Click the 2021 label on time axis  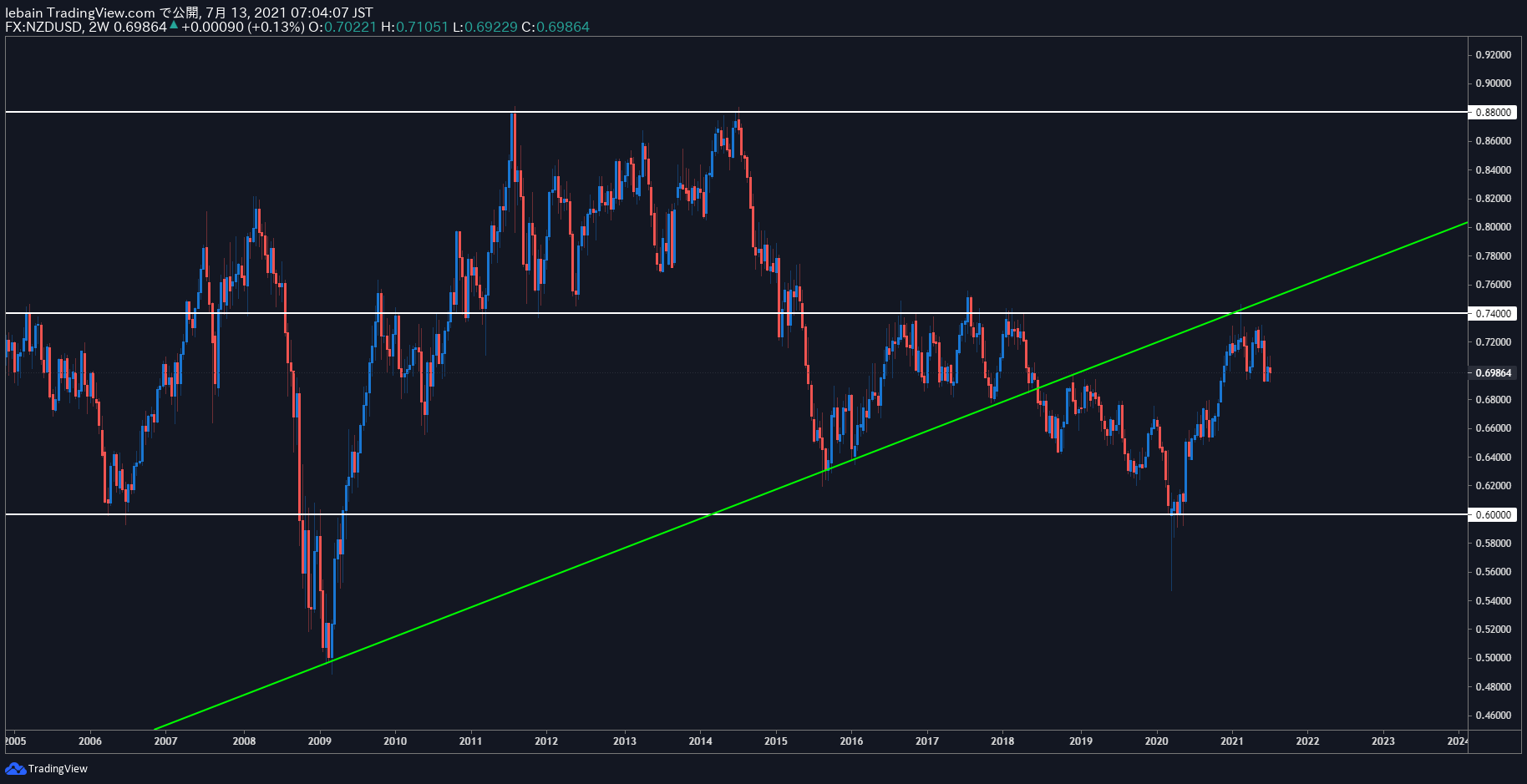point(1231,741)
